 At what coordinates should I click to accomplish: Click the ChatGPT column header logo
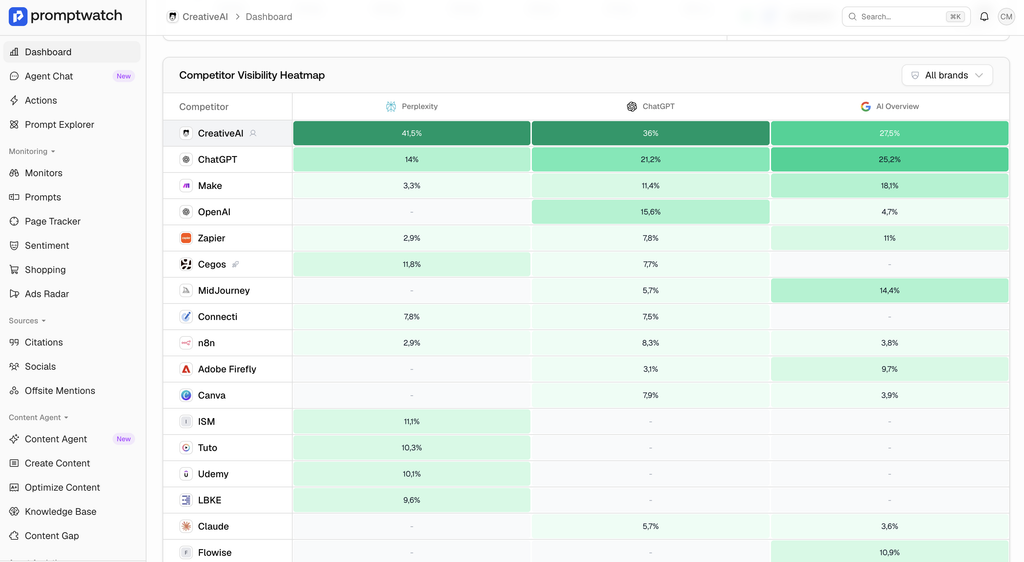(x=632, y=106)
